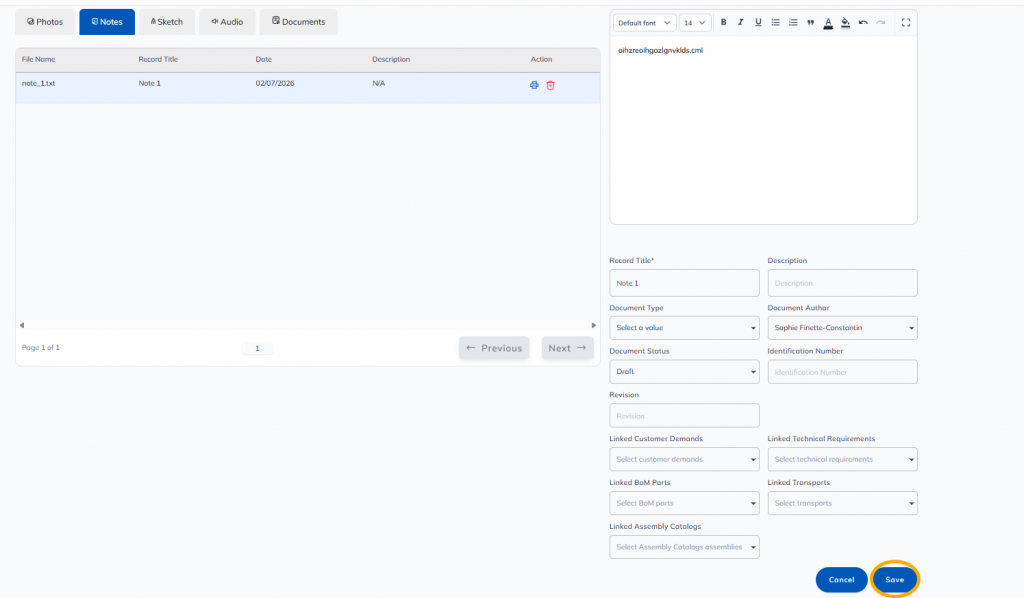Screen dimensions: 1024x598
Task: Switch to the Sketch tab
Action: [167, 22]
